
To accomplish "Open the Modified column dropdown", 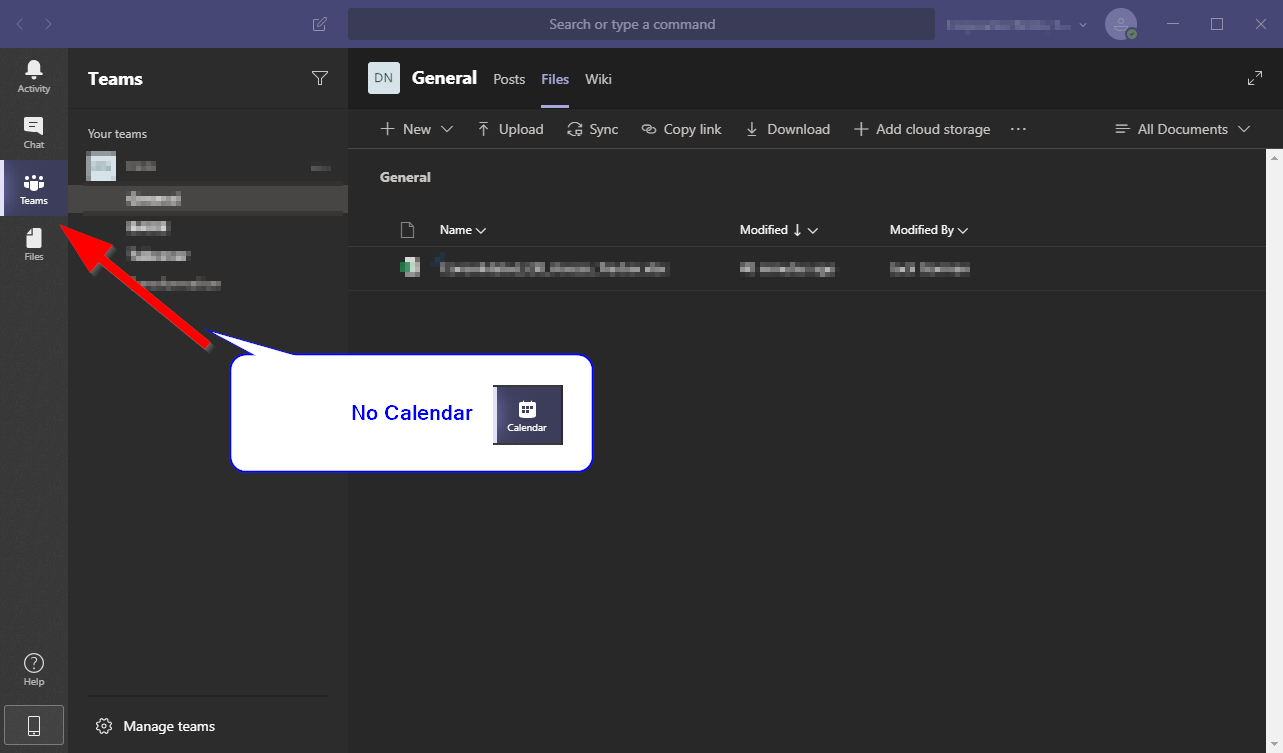I will pos(779,230).
